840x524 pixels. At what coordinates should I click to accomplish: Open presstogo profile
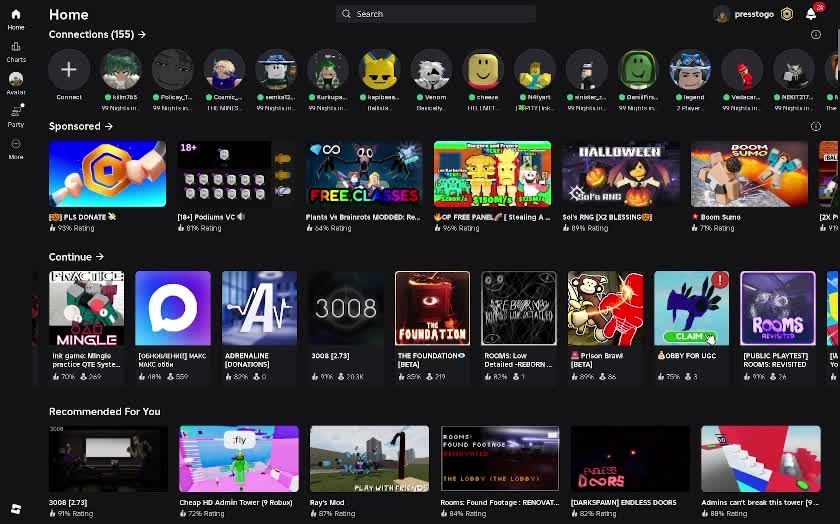click(744, 14)
